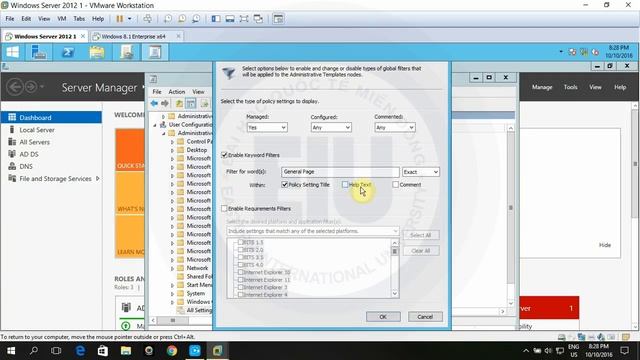Open Group Policy editor Action menu
This screenshot has width=640, height=360.
coord(177,92)
